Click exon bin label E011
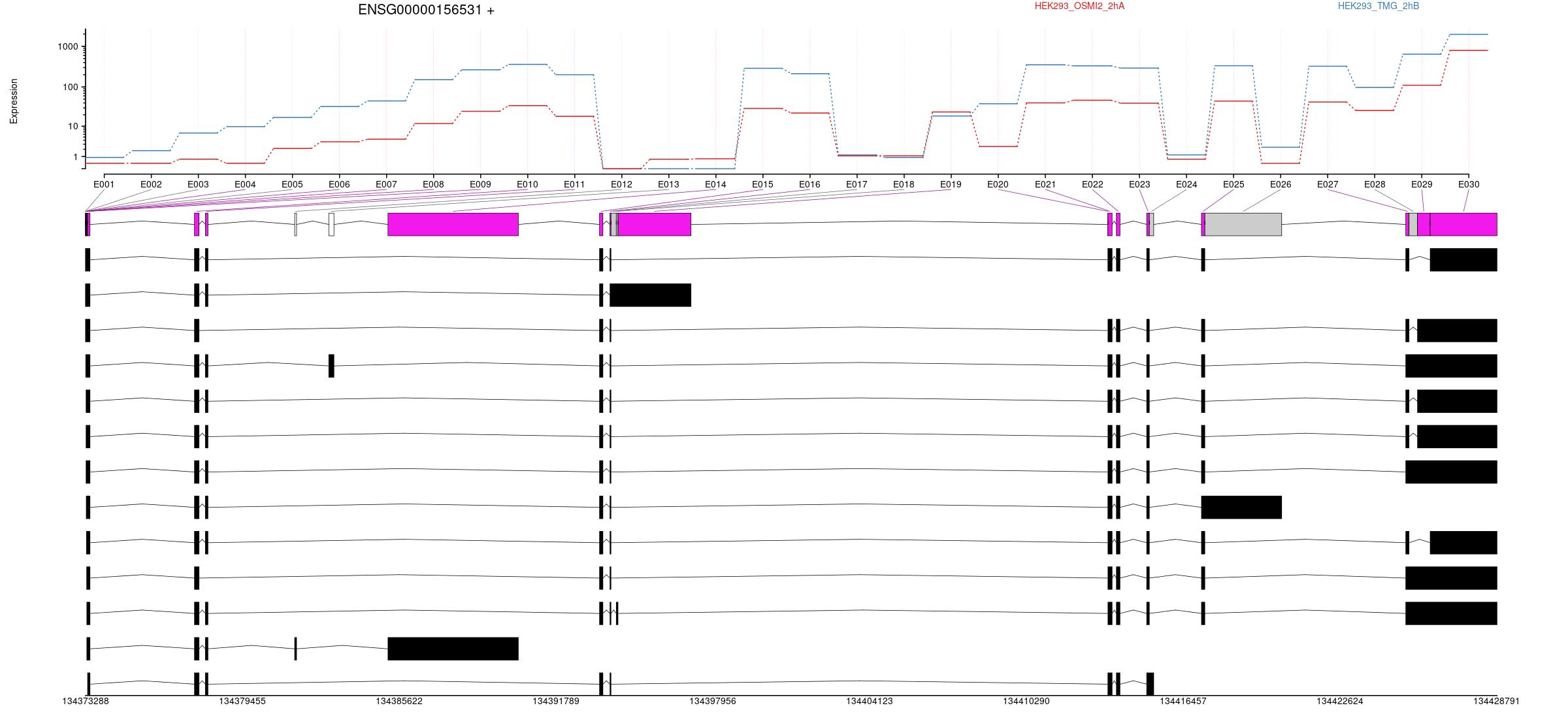 click(574, 184)
